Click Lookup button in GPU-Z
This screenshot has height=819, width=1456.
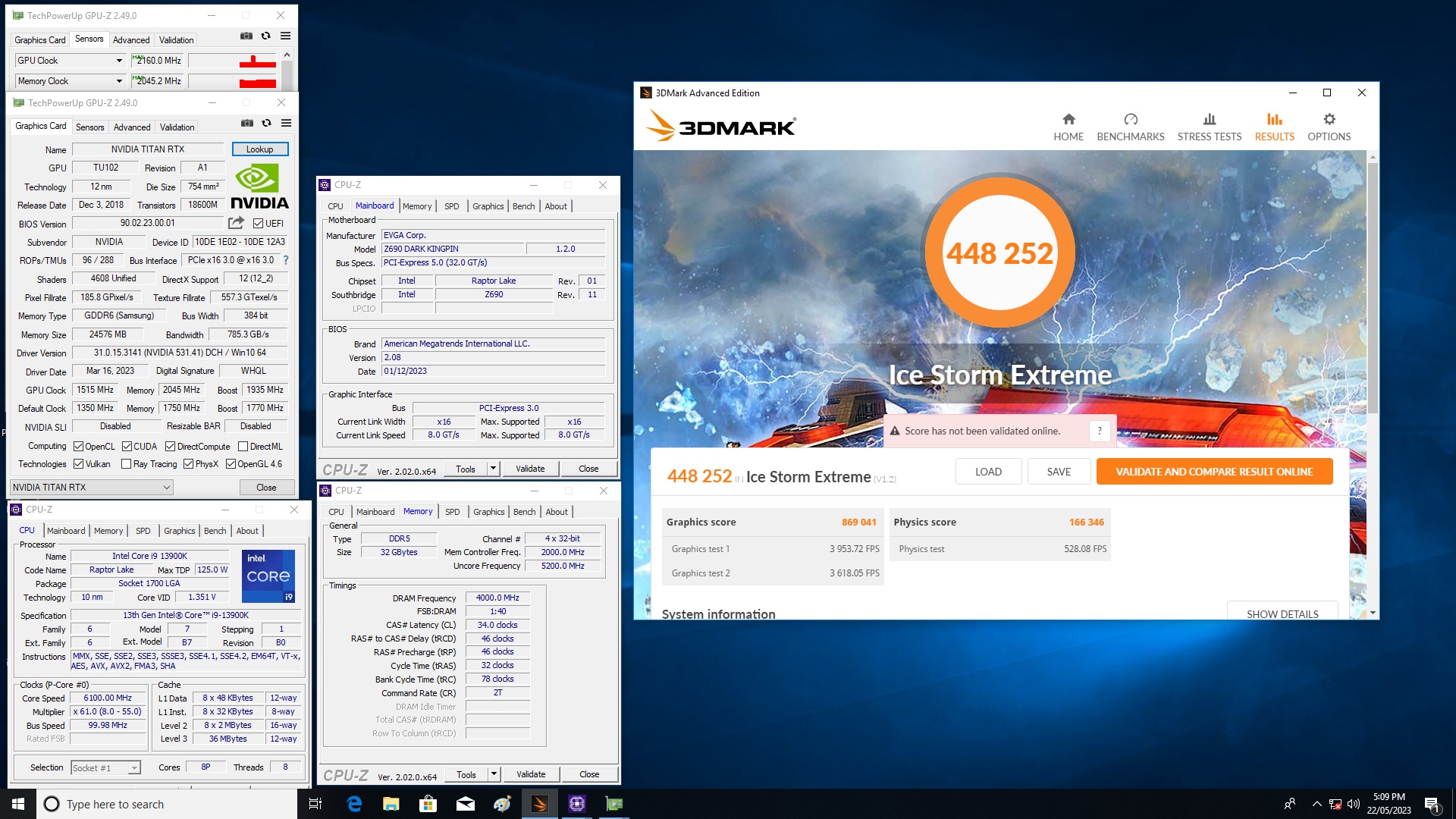pyautogui.click(x=259, y=149)
